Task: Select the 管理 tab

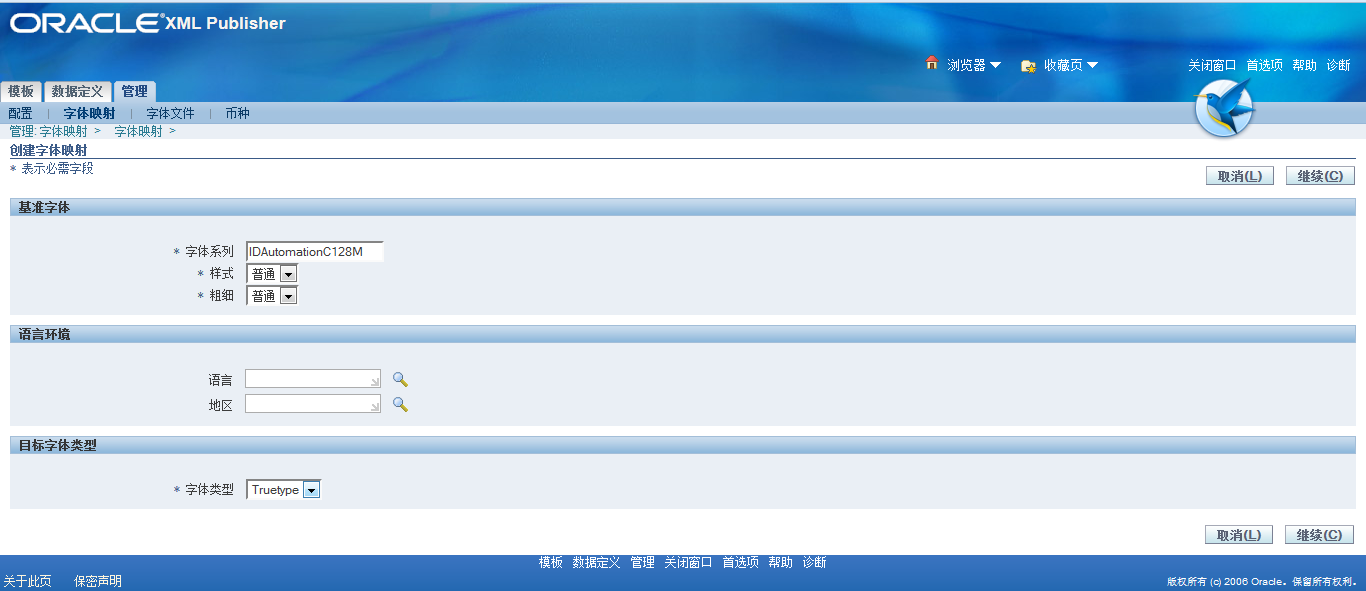Action: (x=135, y=91)
